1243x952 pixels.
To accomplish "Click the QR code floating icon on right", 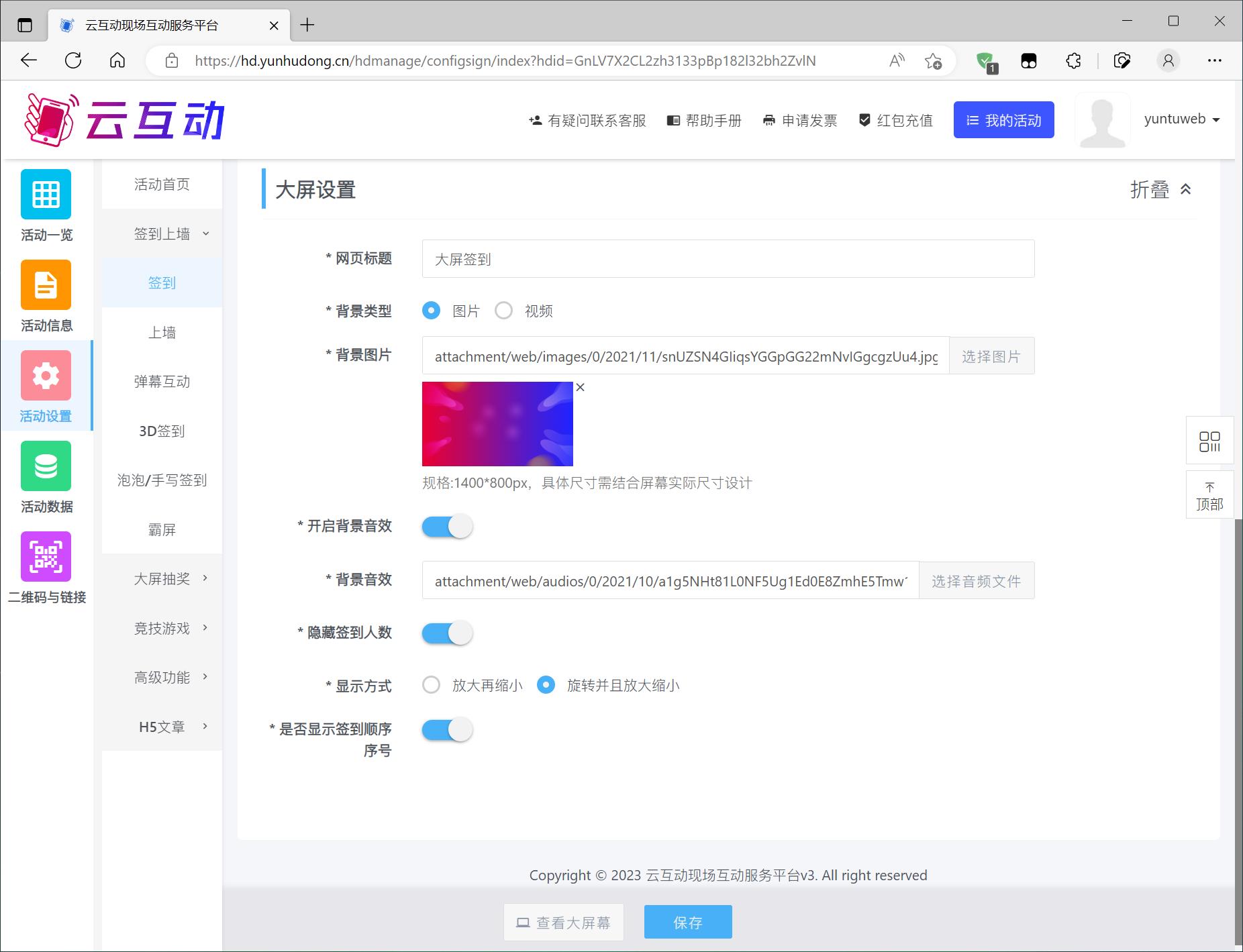I will click(1209, 441).
